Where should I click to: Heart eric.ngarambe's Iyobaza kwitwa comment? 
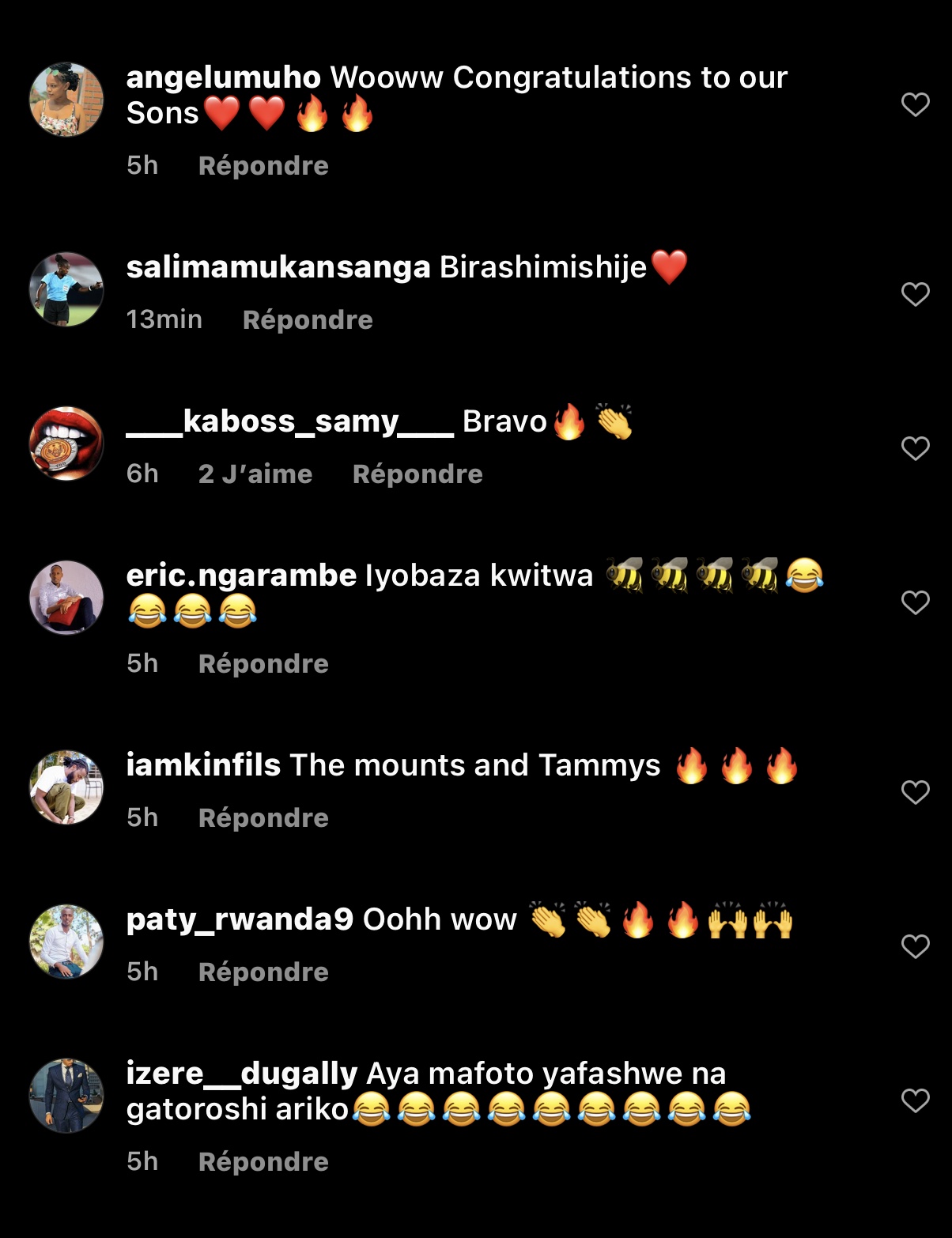point(915,602)
